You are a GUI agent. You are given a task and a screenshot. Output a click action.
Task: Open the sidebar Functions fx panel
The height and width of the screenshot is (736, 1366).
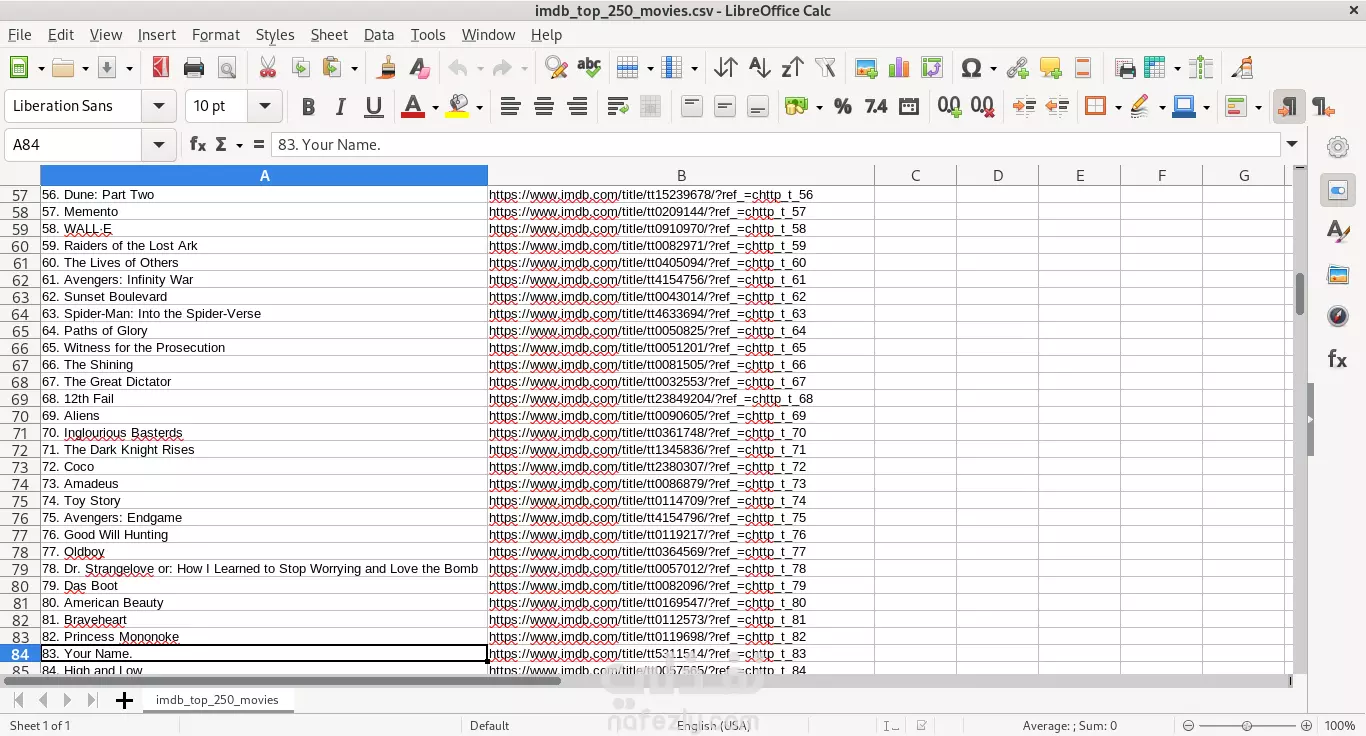[x=1338, y=359]
